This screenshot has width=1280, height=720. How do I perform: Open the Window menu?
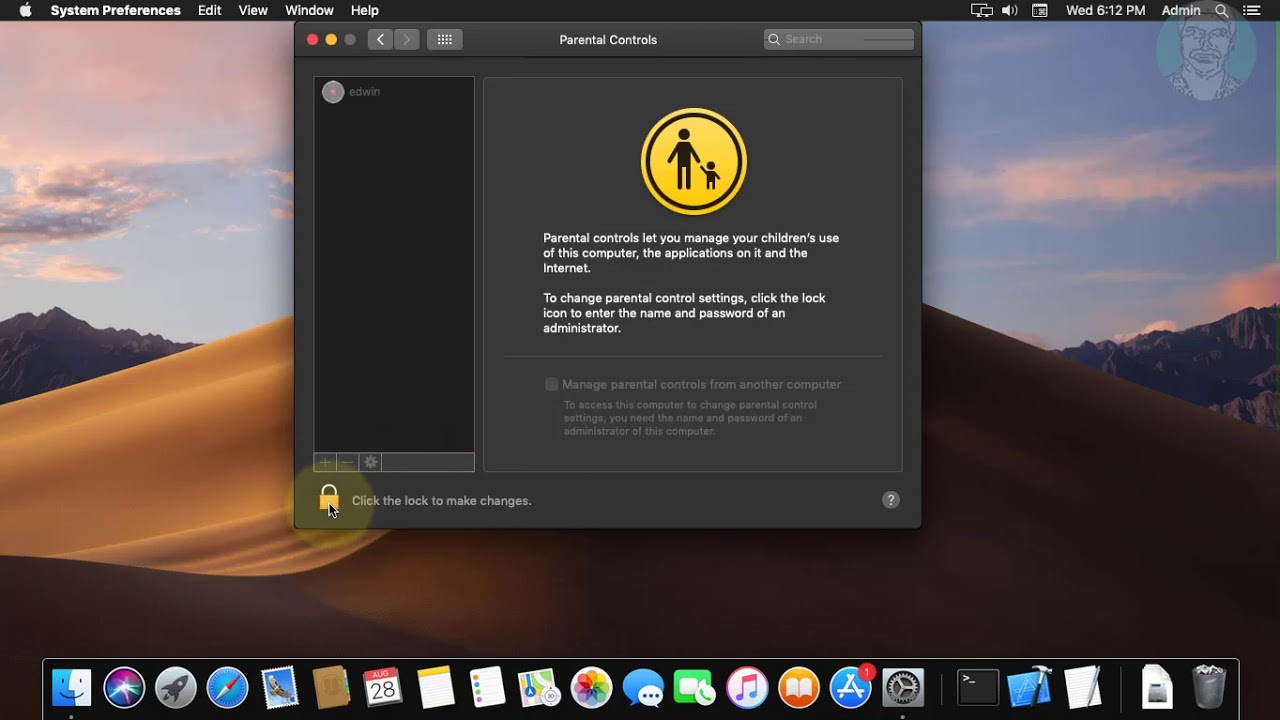tap(310, 10)
